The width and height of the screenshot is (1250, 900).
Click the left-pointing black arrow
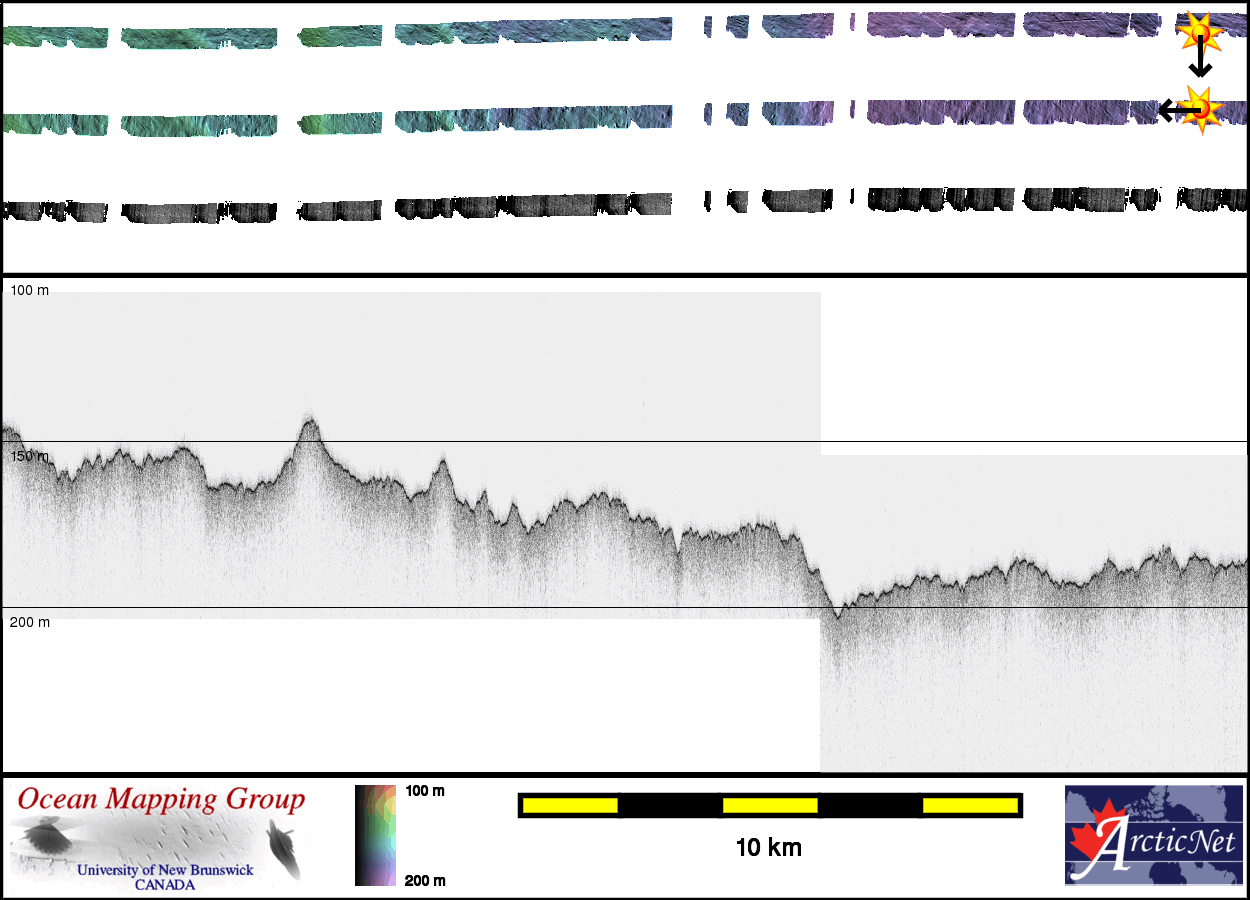pos(1170,110)
